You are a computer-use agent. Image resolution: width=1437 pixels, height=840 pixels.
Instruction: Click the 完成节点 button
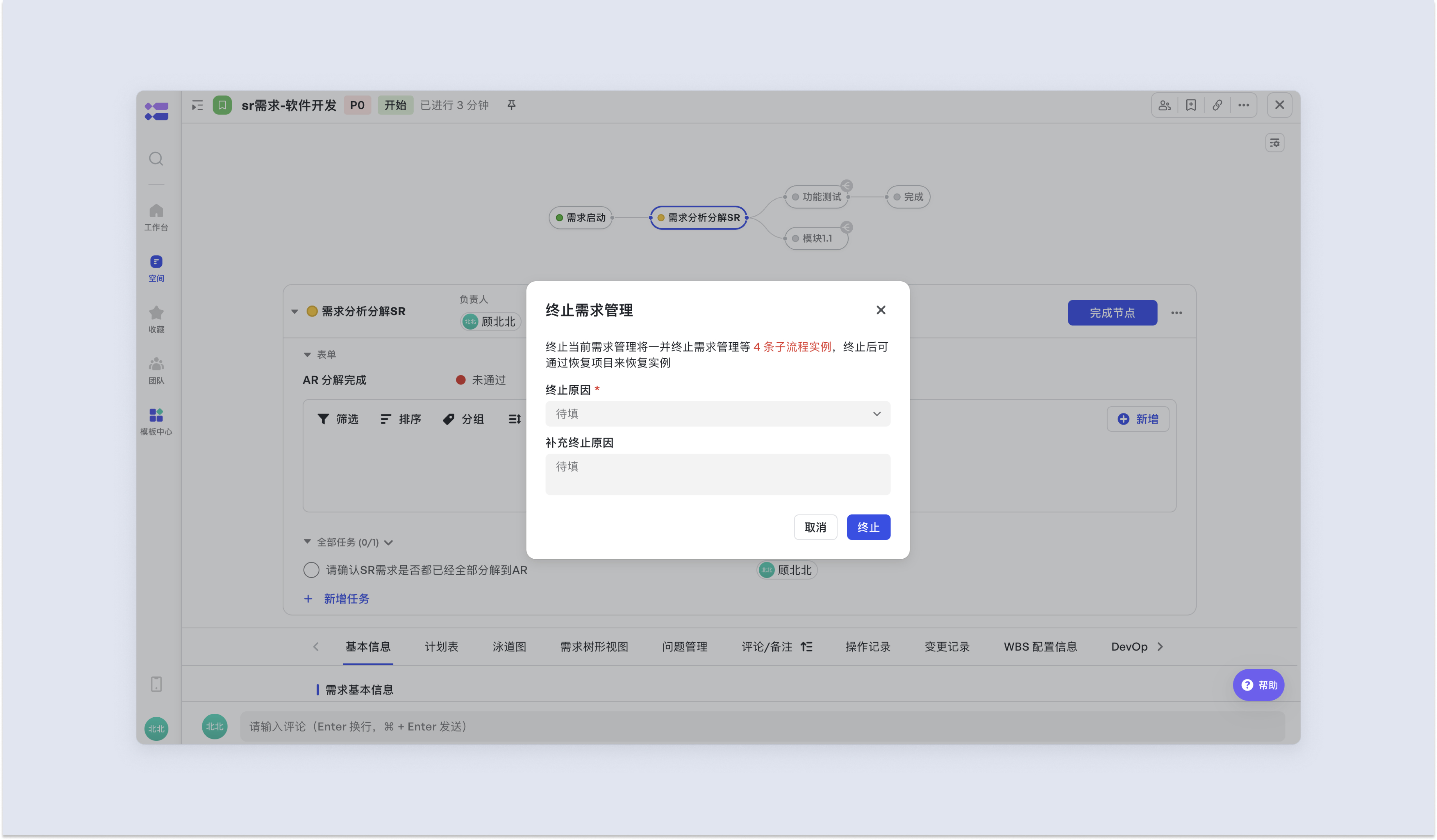coord(1113,313)
